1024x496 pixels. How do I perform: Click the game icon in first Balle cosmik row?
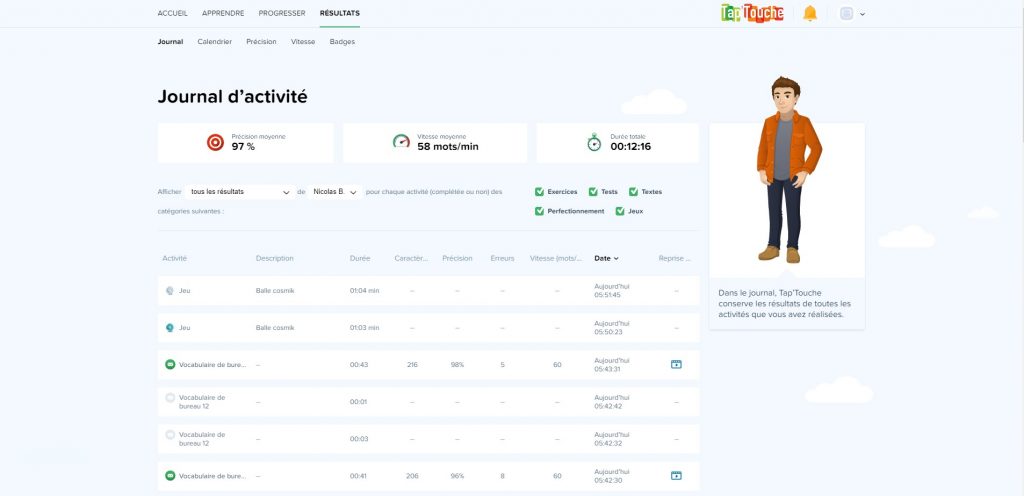[x=170, y=291]
